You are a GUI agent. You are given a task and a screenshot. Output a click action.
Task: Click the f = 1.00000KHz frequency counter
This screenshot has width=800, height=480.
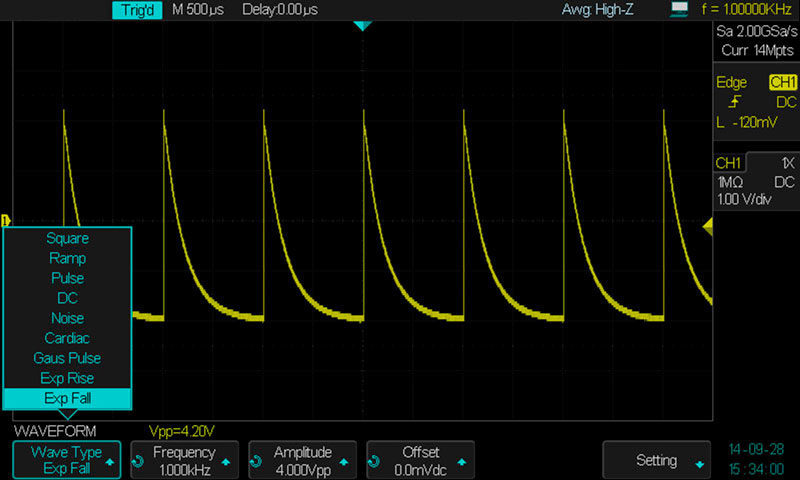(746, 10)
